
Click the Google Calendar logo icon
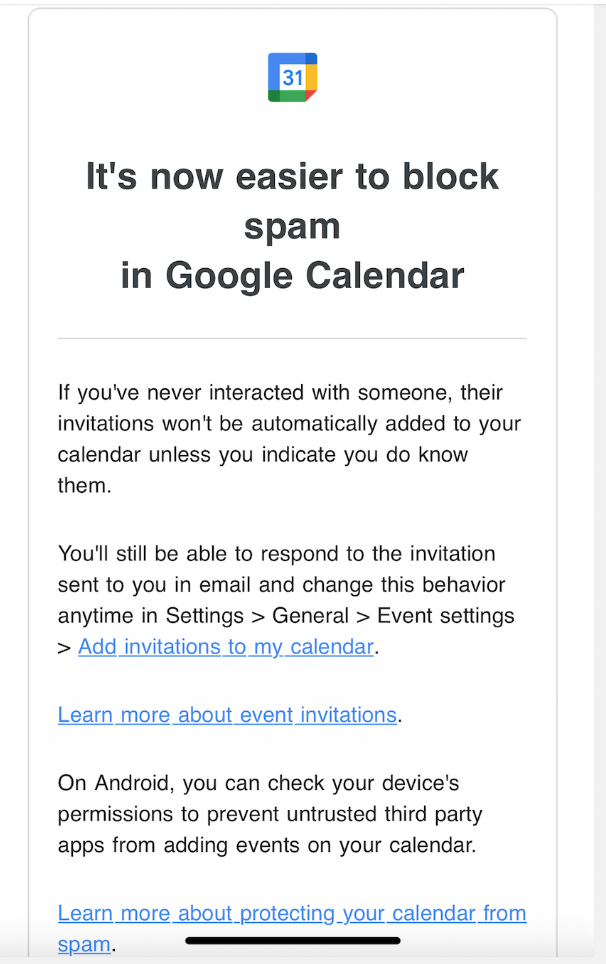[x=292, y=77]
